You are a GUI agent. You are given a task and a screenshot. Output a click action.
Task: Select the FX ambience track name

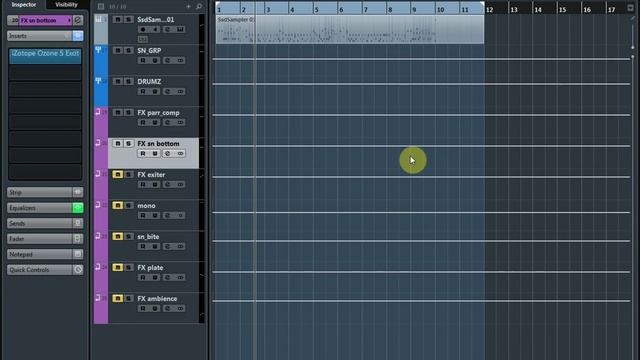tap(157, 299)
